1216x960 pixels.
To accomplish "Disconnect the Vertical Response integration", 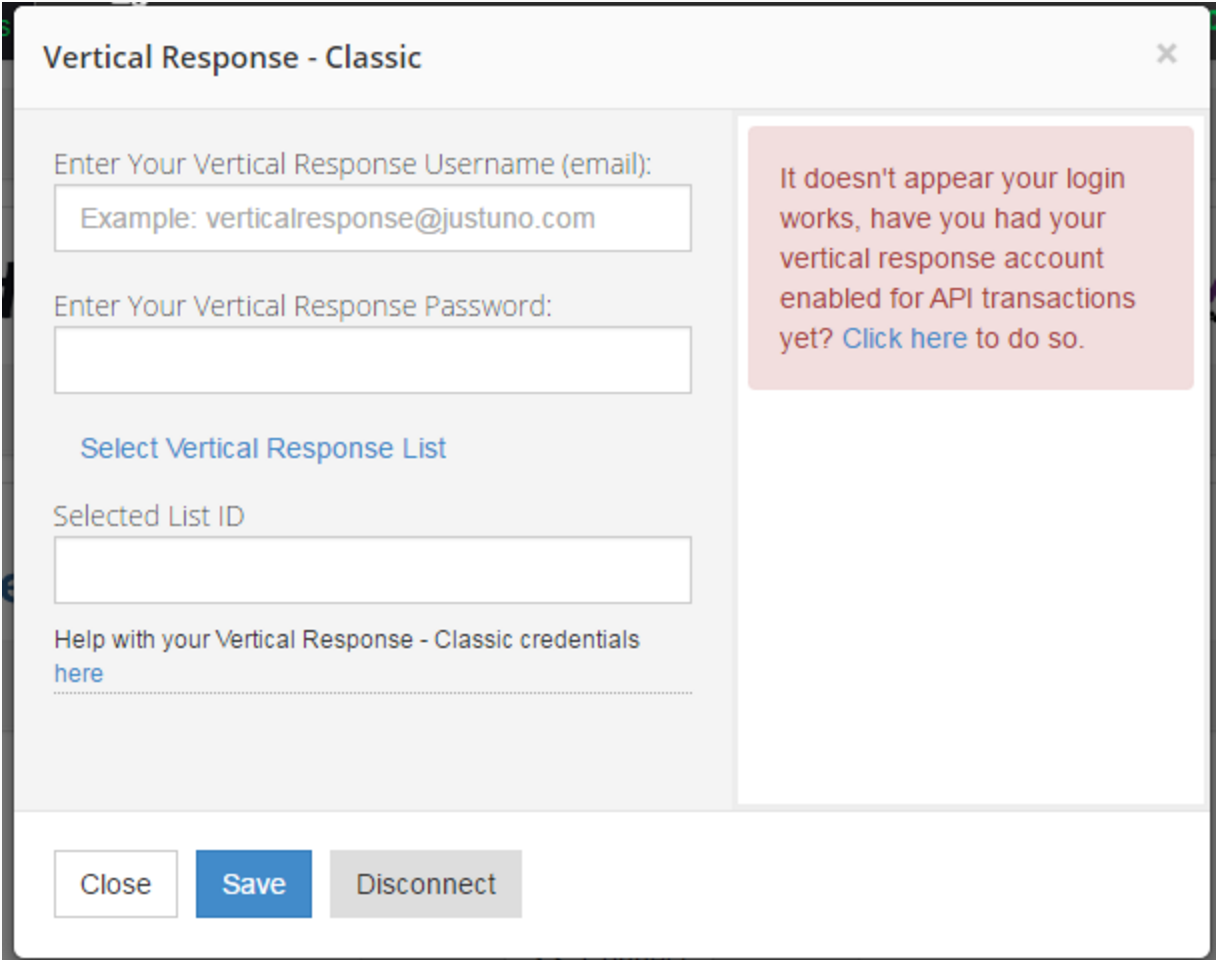I will [x=425, y=883].
